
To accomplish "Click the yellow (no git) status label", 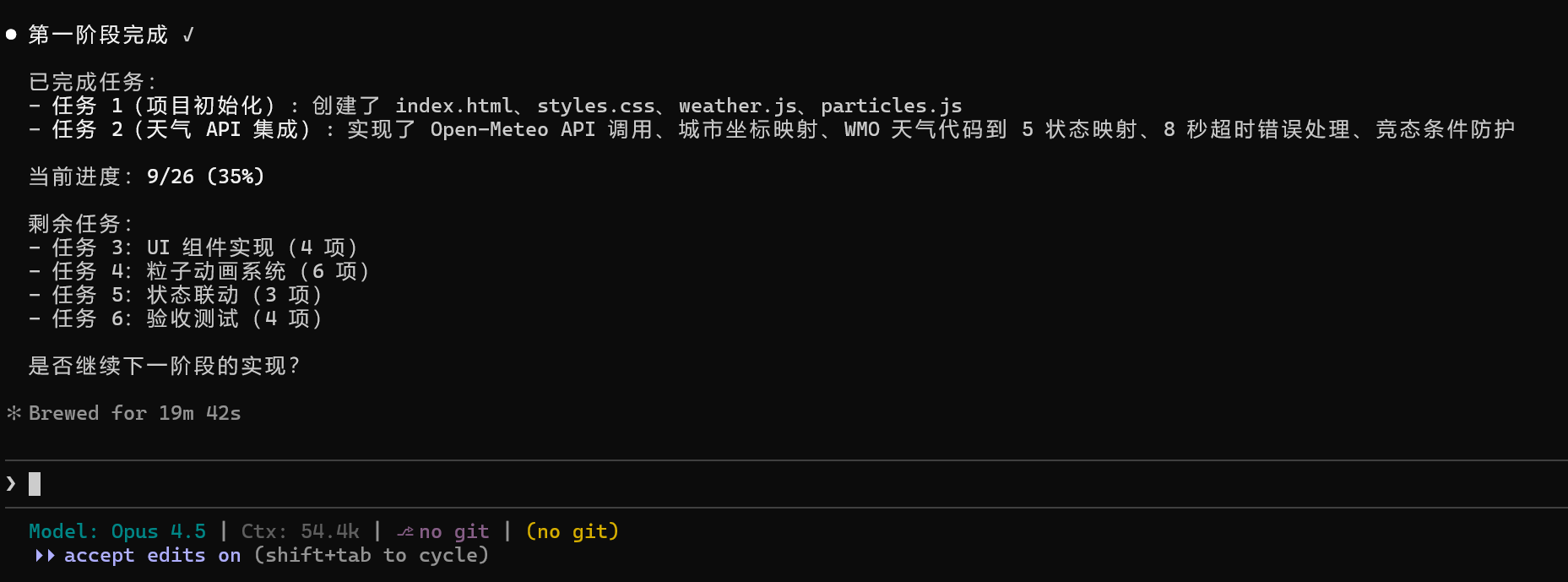I will [572, 531].
